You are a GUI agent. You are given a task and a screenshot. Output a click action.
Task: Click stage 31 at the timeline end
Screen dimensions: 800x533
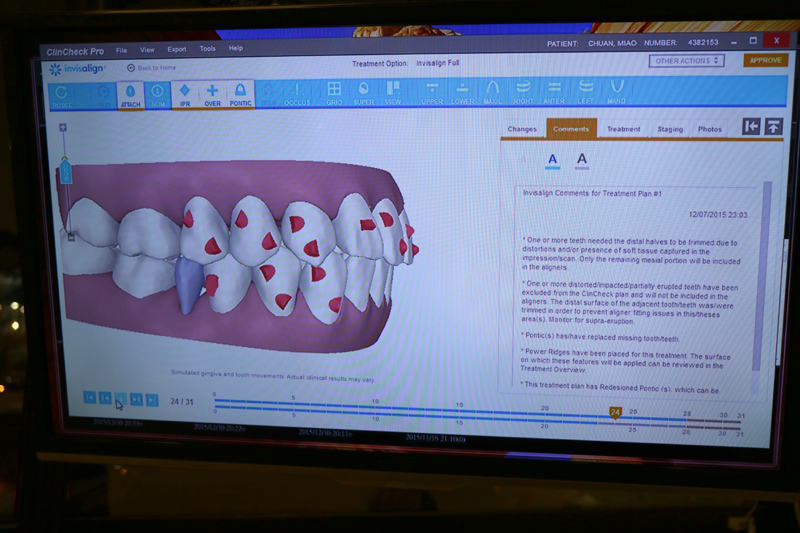(741, 416)
